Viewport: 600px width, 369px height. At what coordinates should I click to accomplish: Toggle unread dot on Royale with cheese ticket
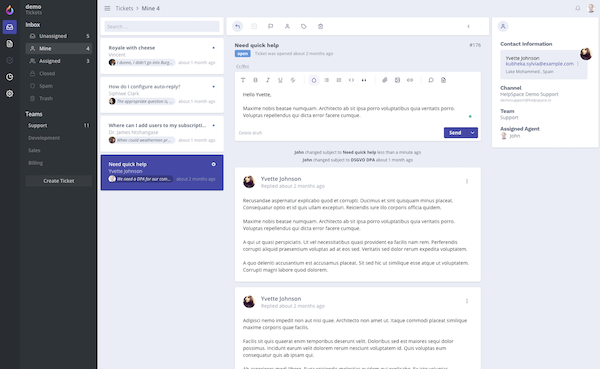tap(214, 48)
